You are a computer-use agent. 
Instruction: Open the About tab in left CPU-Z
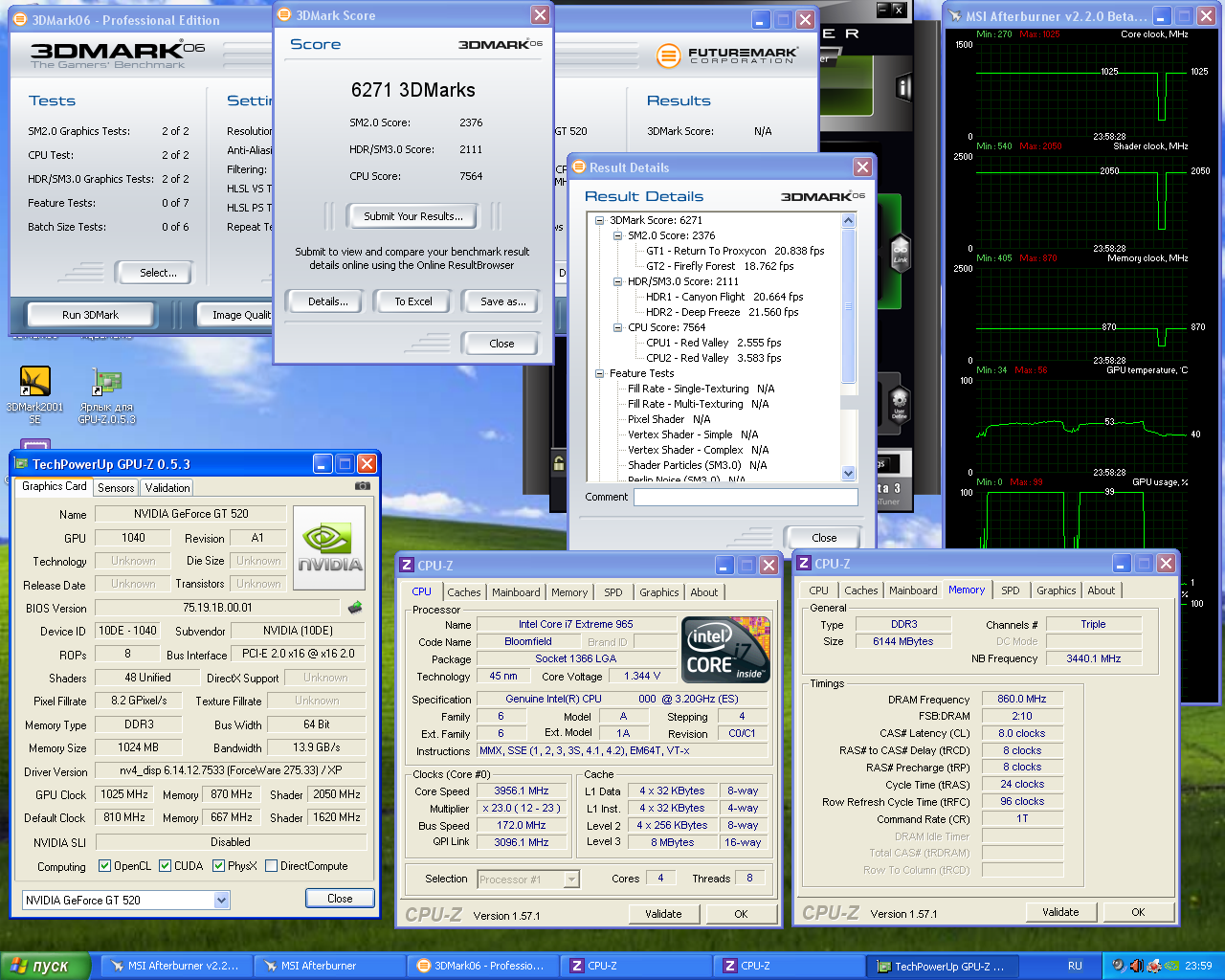[704, 592]
